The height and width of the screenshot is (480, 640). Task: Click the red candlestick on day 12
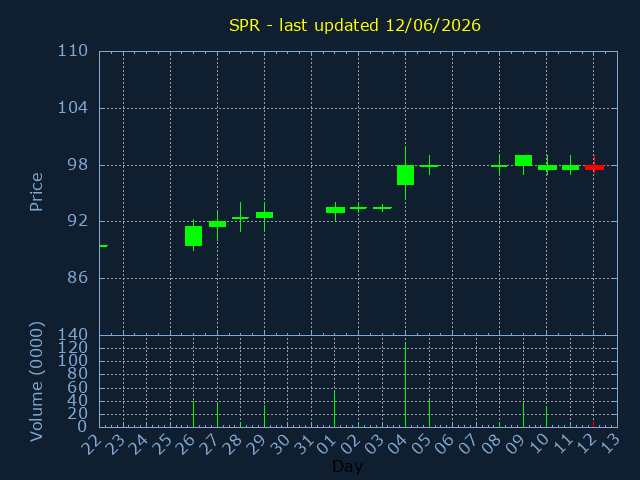tap(594, 167)
